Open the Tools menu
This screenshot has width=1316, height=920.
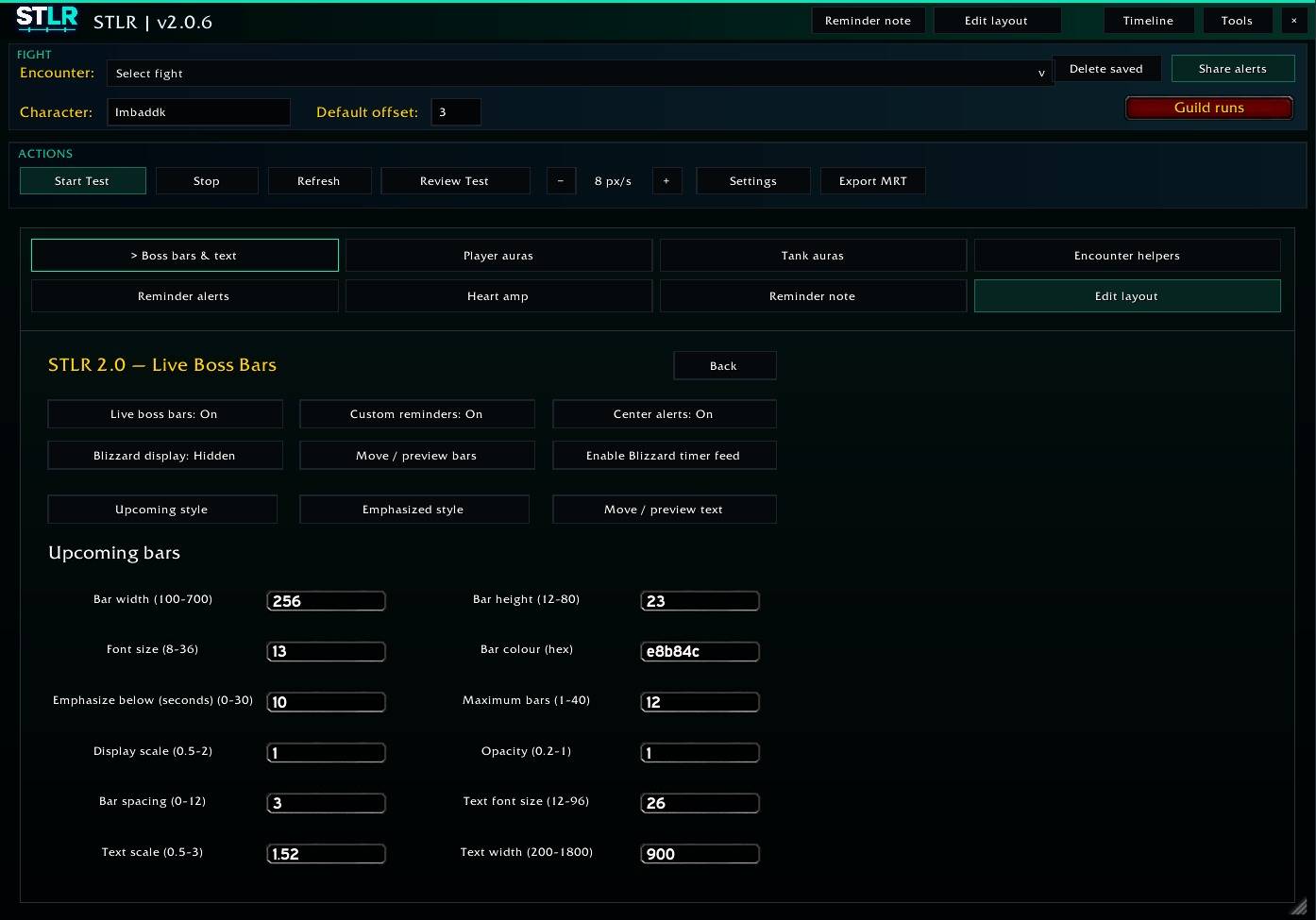click(1237, 21)
